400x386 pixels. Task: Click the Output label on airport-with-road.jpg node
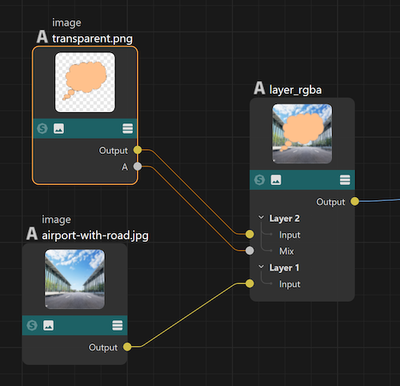103,348
